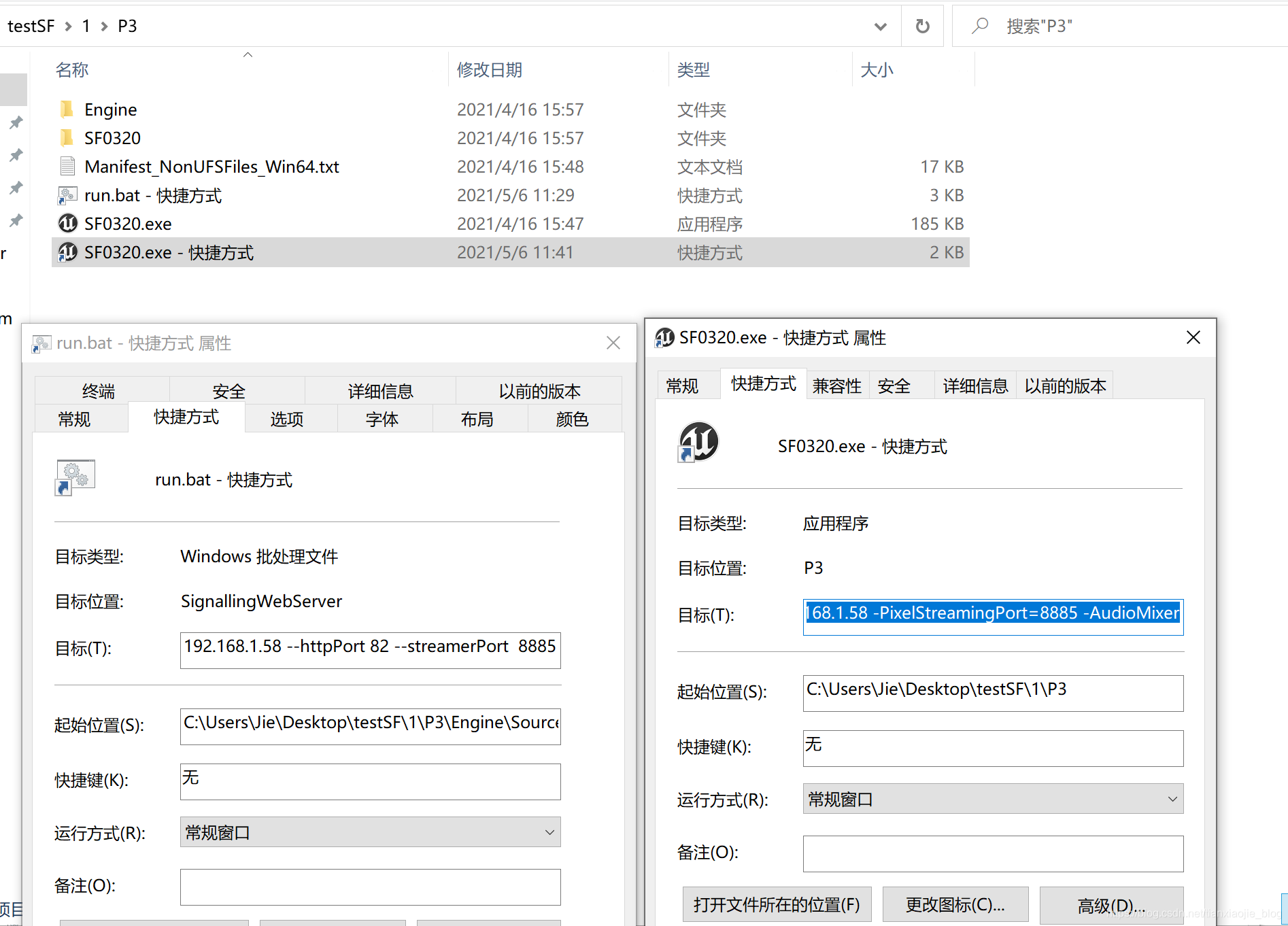Click the comment field in SF0320.exe properties

pyautogui.click(x=993, y=853)
